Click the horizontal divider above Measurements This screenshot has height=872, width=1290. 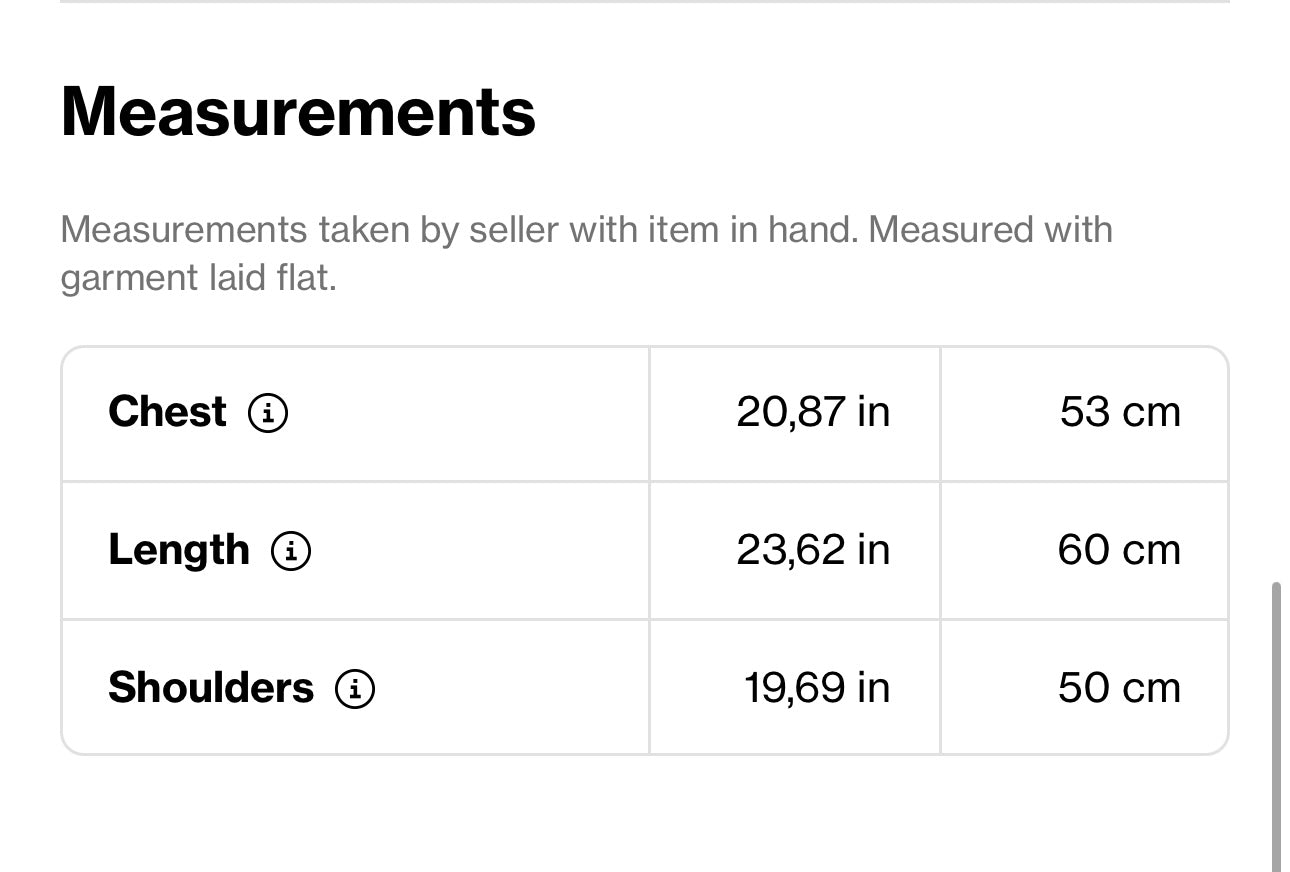point(645,2)
